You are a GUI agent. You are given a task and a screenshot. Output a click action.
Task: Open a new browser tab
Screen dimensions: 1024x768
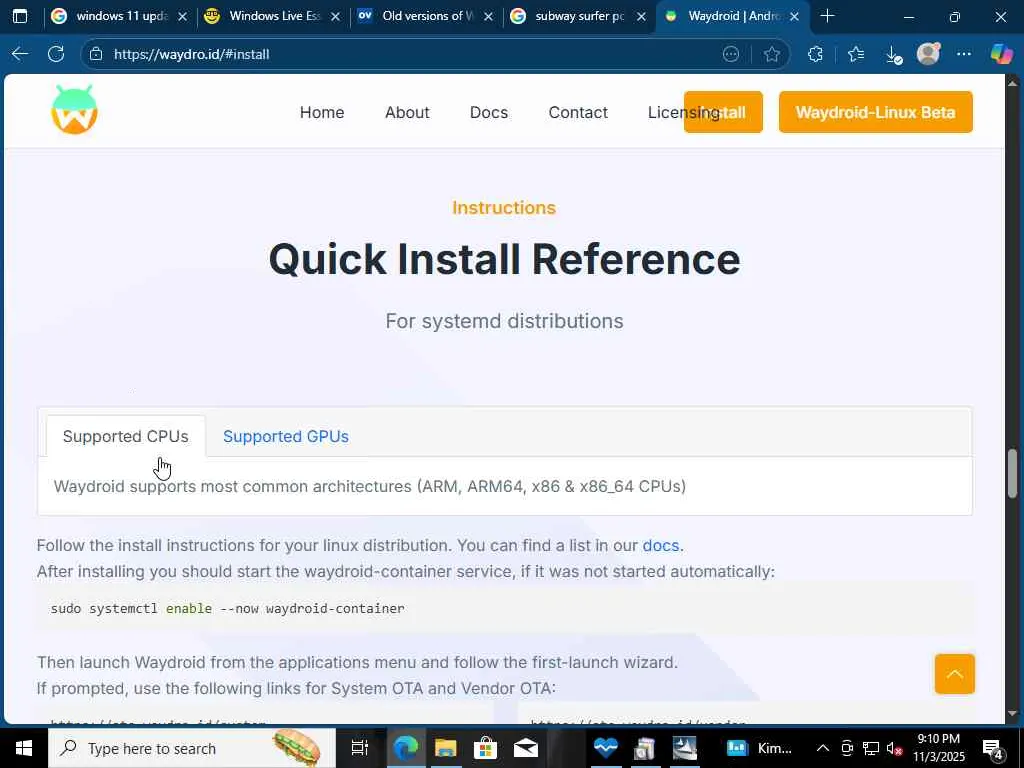pyautogui.click(x=827, y=16)
